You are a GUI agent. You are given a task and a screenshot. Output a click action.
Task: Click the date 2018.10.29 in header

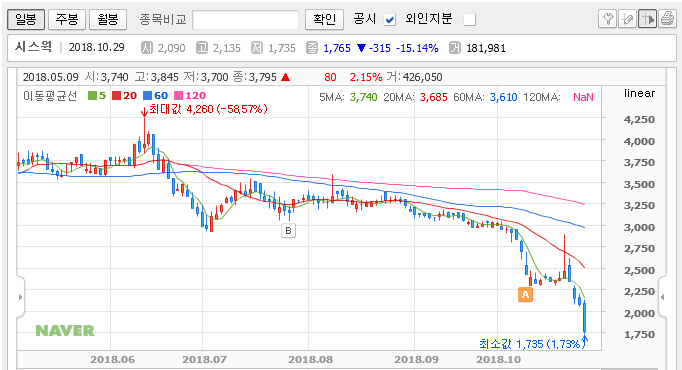coord(97,47)
